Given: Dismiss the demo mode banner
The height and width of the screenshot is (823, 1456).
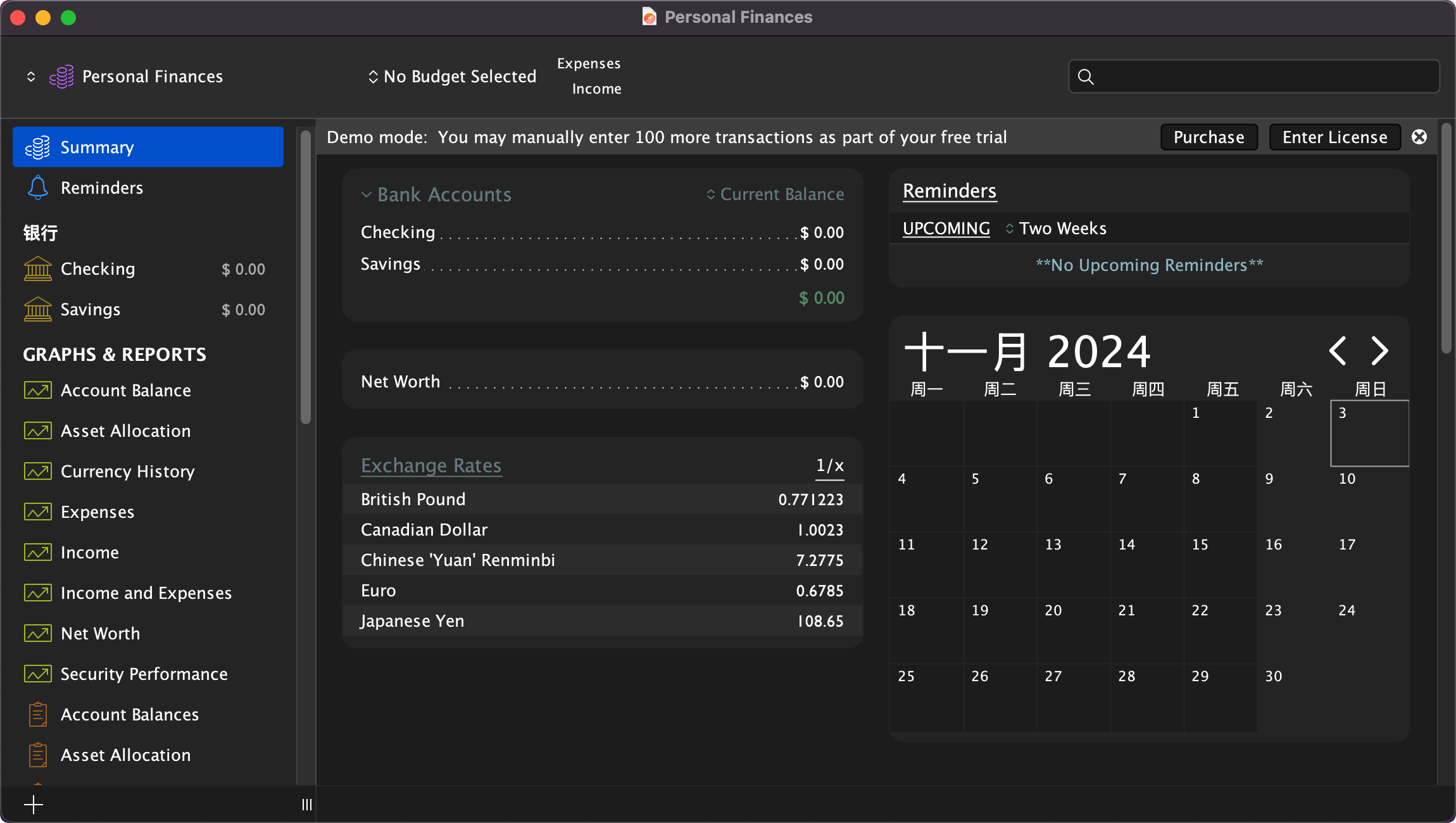Looking at the screenshot, I should (x=1419, y=137).
